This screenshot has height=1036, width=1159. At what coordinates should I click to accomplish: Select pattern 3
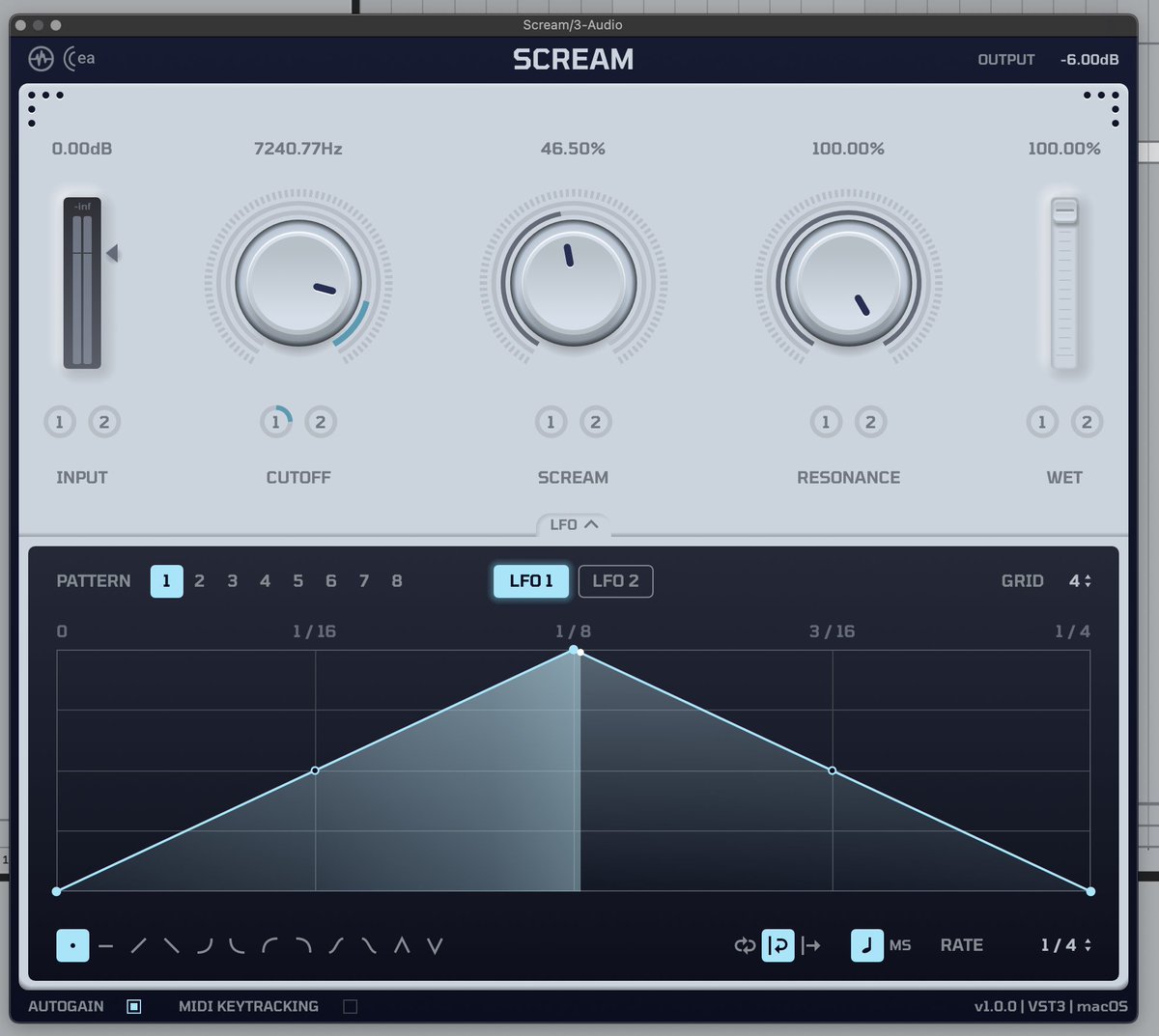(232, 580)
